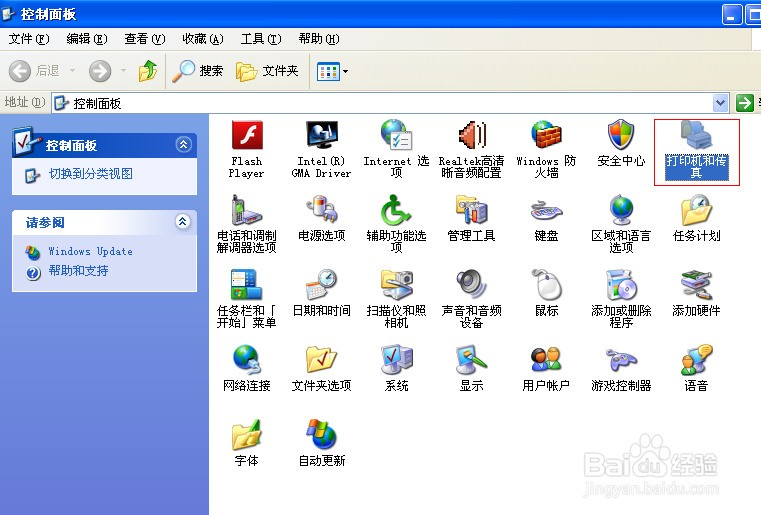Screen dimensions: 761x515
Task: Click the 搜索 toolbar button
Action: pos(198,71)
